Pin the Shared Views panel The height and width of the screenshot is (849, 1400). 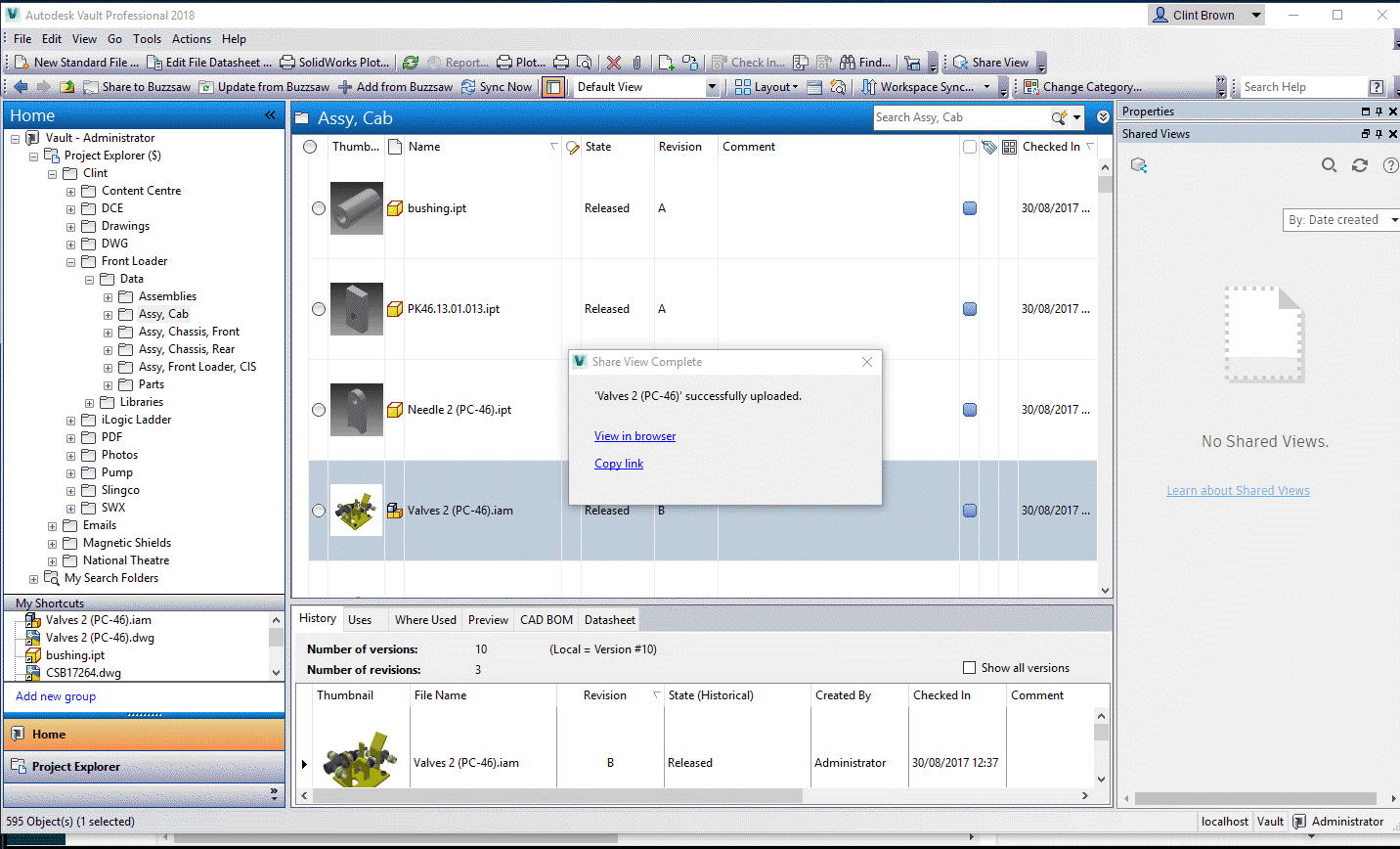pyautogui.click(x=1379, y=134)
